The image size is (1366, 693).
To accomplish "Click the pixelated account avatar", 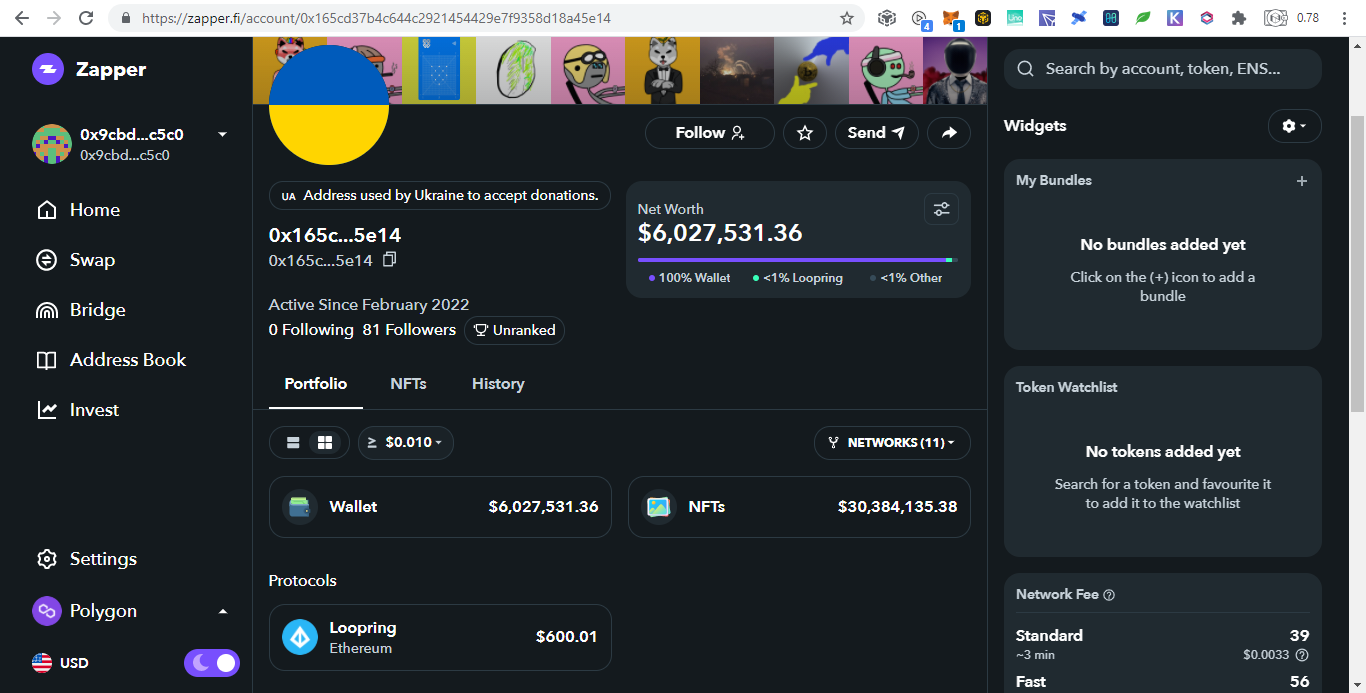I will (52, 144).
